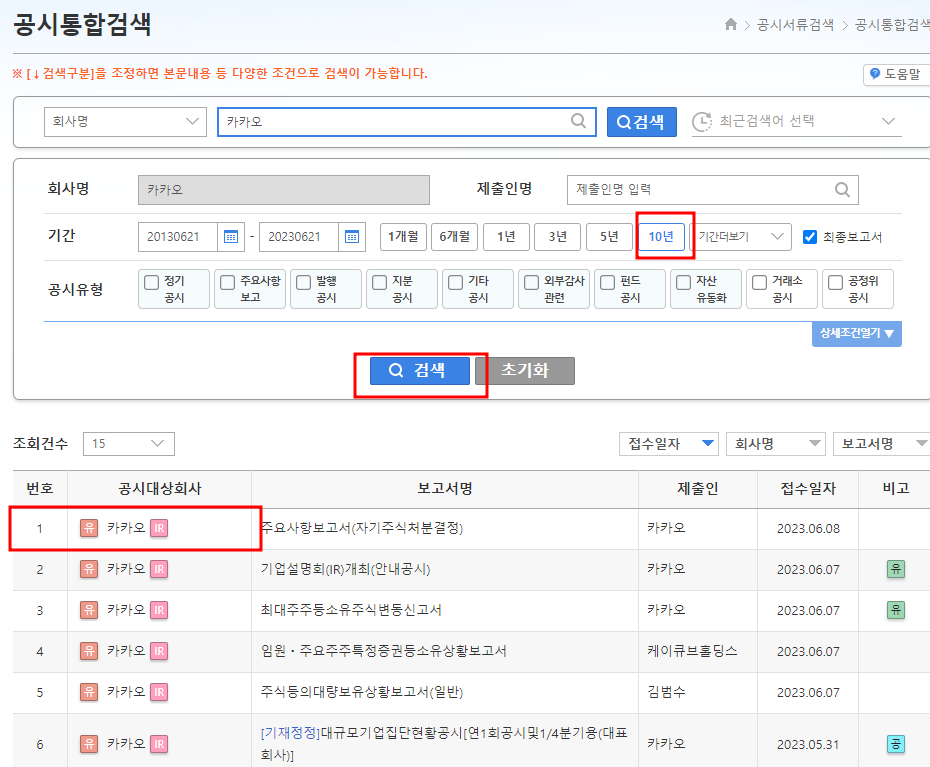Open 최대주주등소유주식변동신고서 report
This screenshot has width=930, height=767.
(351, 610)
